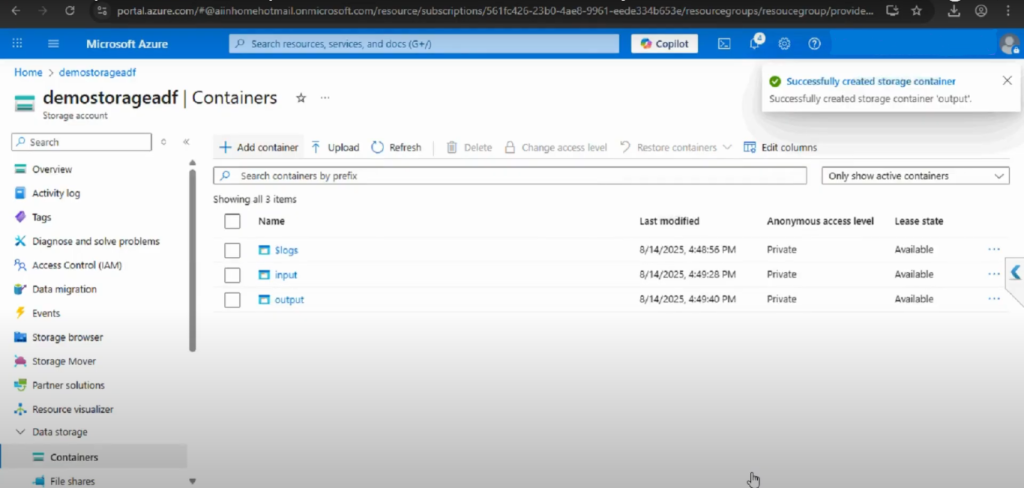Go to demostorageadf breadcrumb

point(97,73)
